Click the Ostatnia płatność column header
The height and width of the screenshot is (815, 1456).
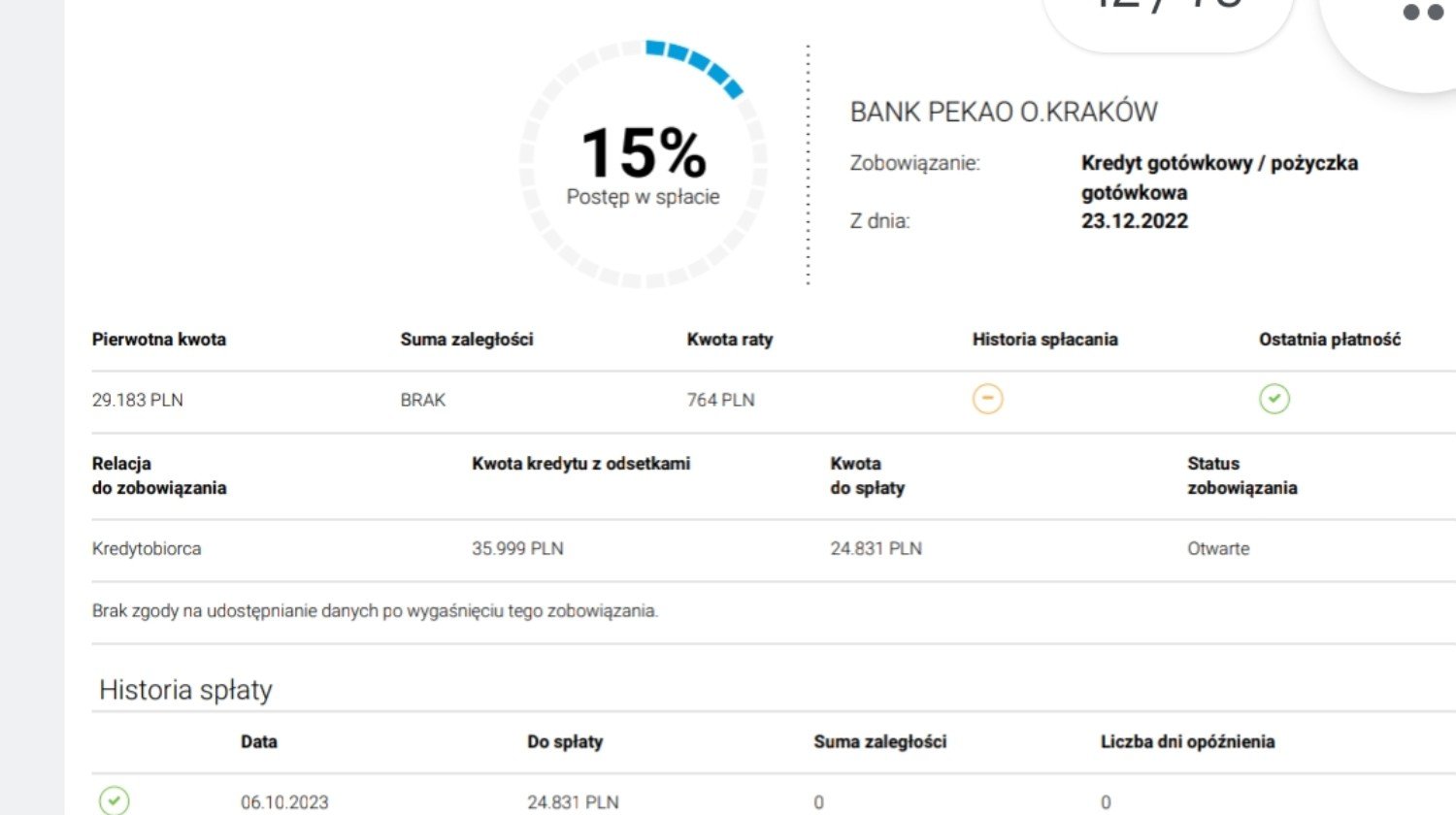coord(1330,340)
